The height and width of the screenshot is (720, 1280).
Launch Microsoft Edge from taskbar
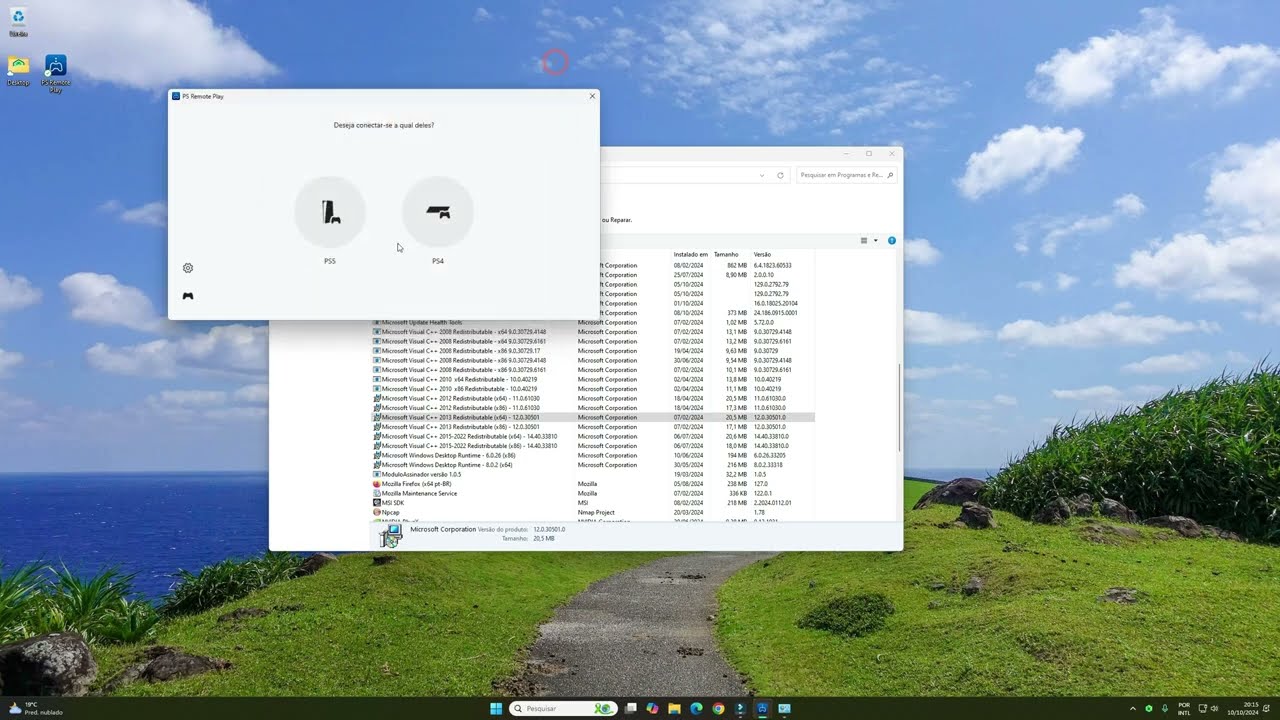click(696, 708)
